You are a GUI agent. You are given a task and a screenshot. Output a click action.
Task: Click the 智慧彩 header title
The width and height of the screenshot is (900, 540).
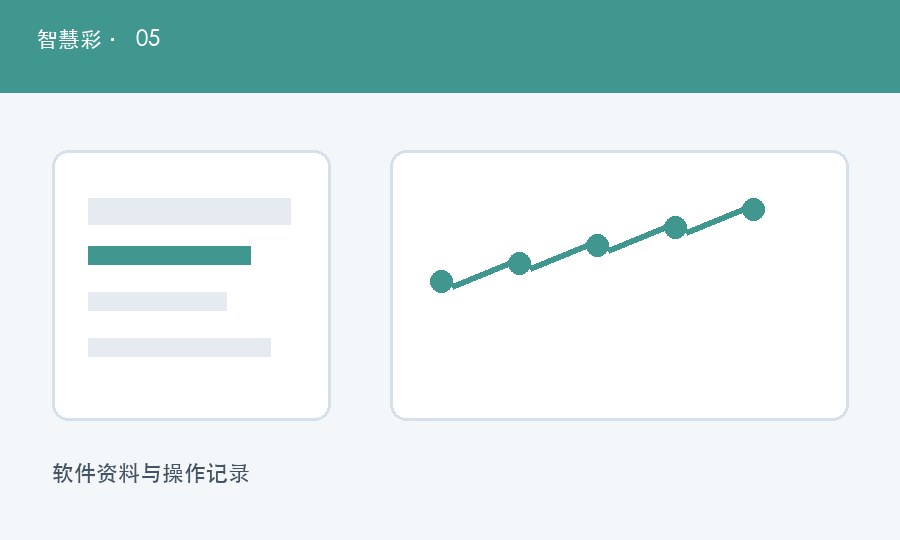(x=69, y=39)
